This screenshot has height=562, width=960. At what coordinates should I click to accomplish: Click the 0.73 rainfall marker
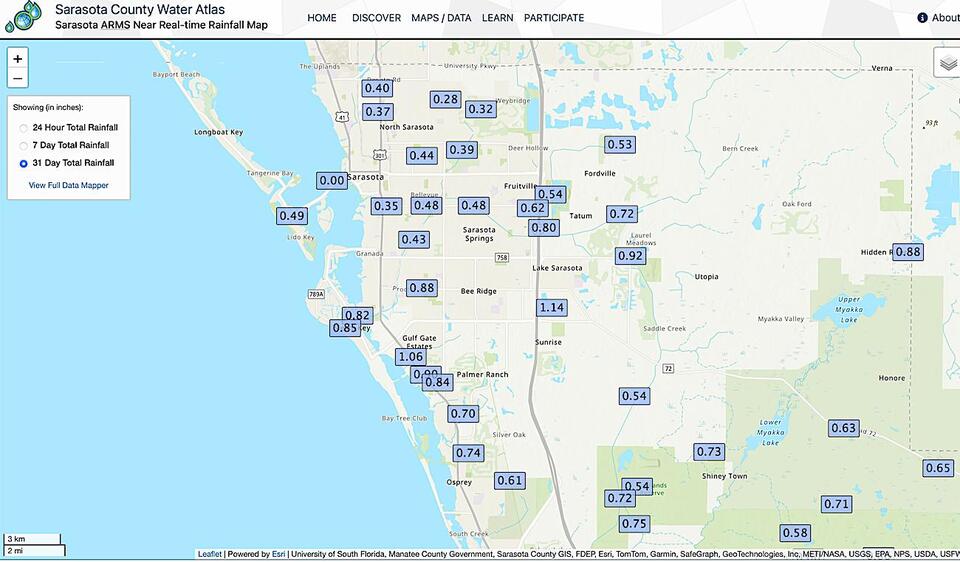709,452
